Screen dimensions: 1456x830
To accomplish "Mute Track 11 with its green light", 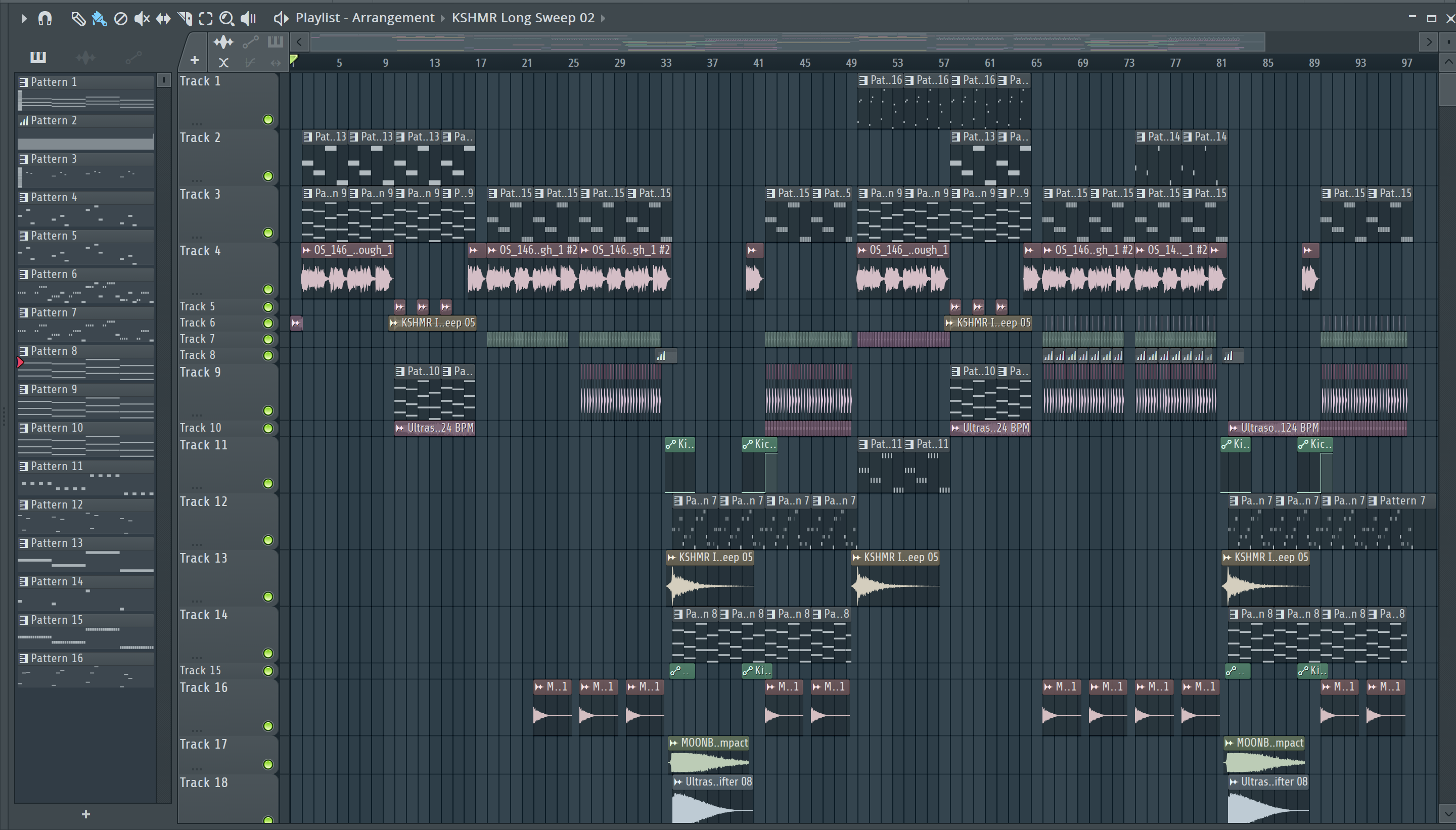I will 268,483.
